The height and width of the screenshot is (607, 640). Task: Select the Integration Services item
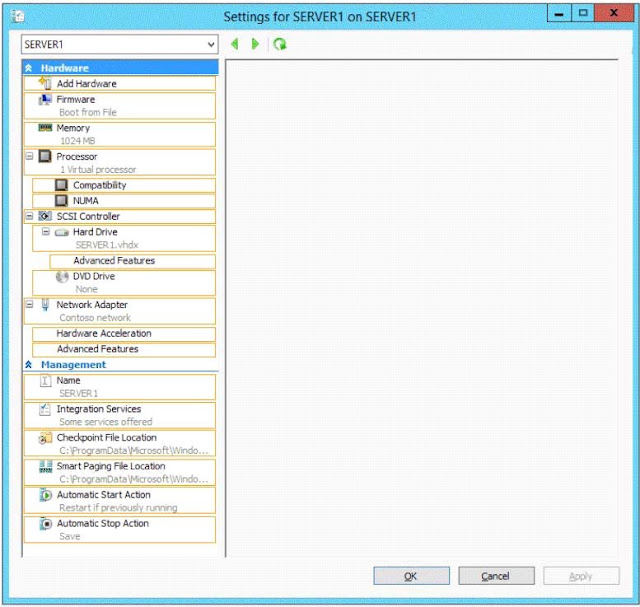click(120, 416)
